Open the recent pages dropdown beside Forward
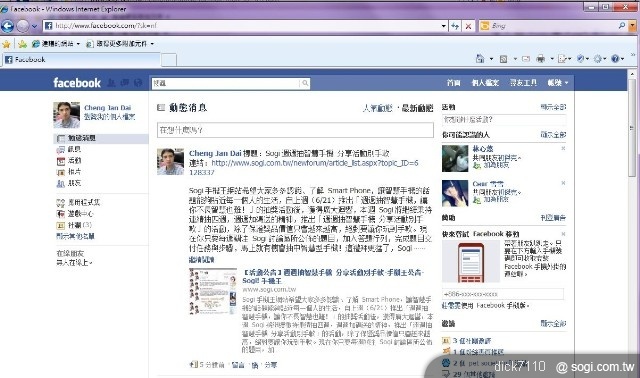Viewport: 640px width, 378px height. pyautogui.click(x=34, y=26)
